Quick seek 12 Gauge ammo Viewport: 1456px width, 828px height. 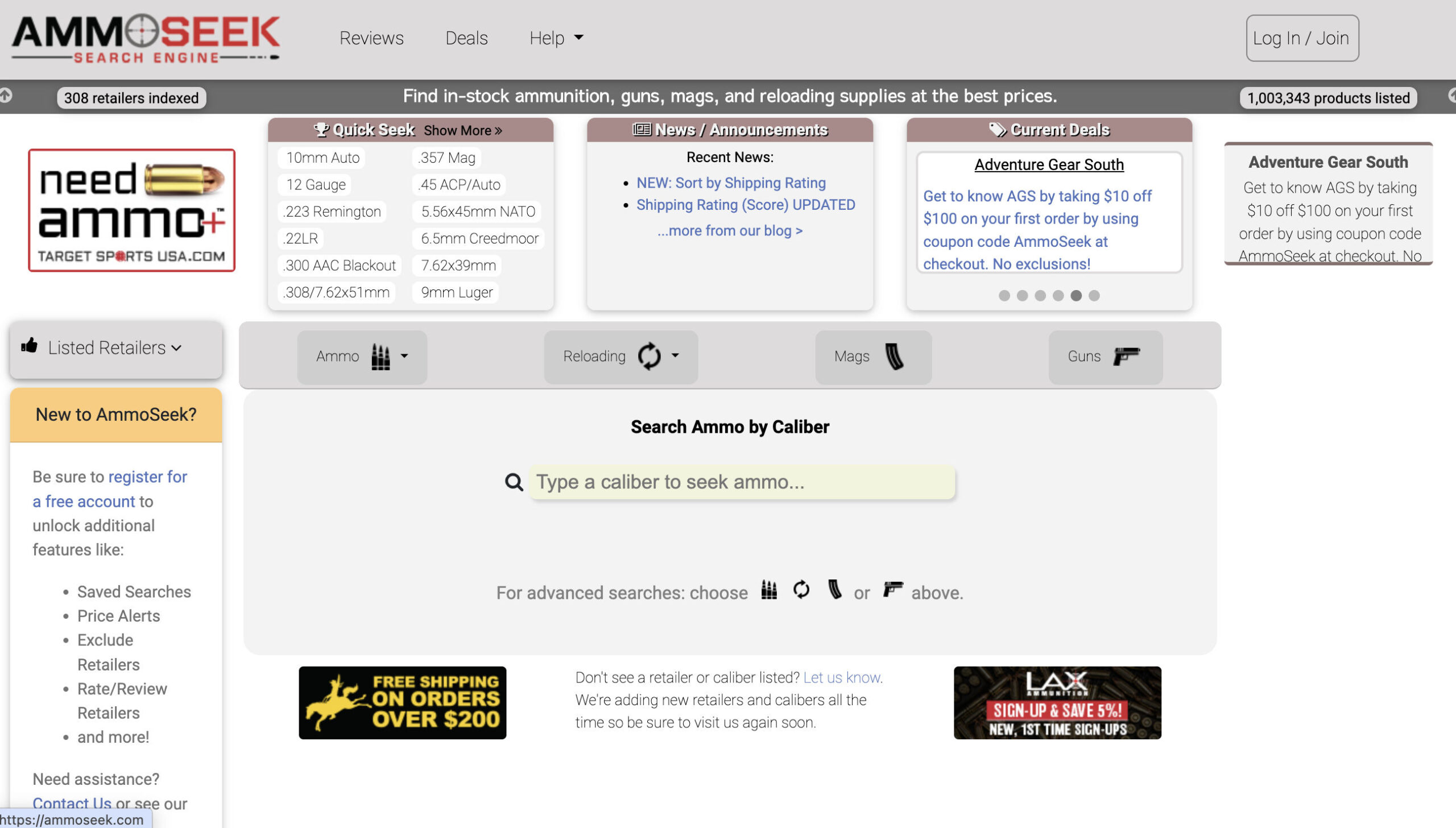click(316, 184)
